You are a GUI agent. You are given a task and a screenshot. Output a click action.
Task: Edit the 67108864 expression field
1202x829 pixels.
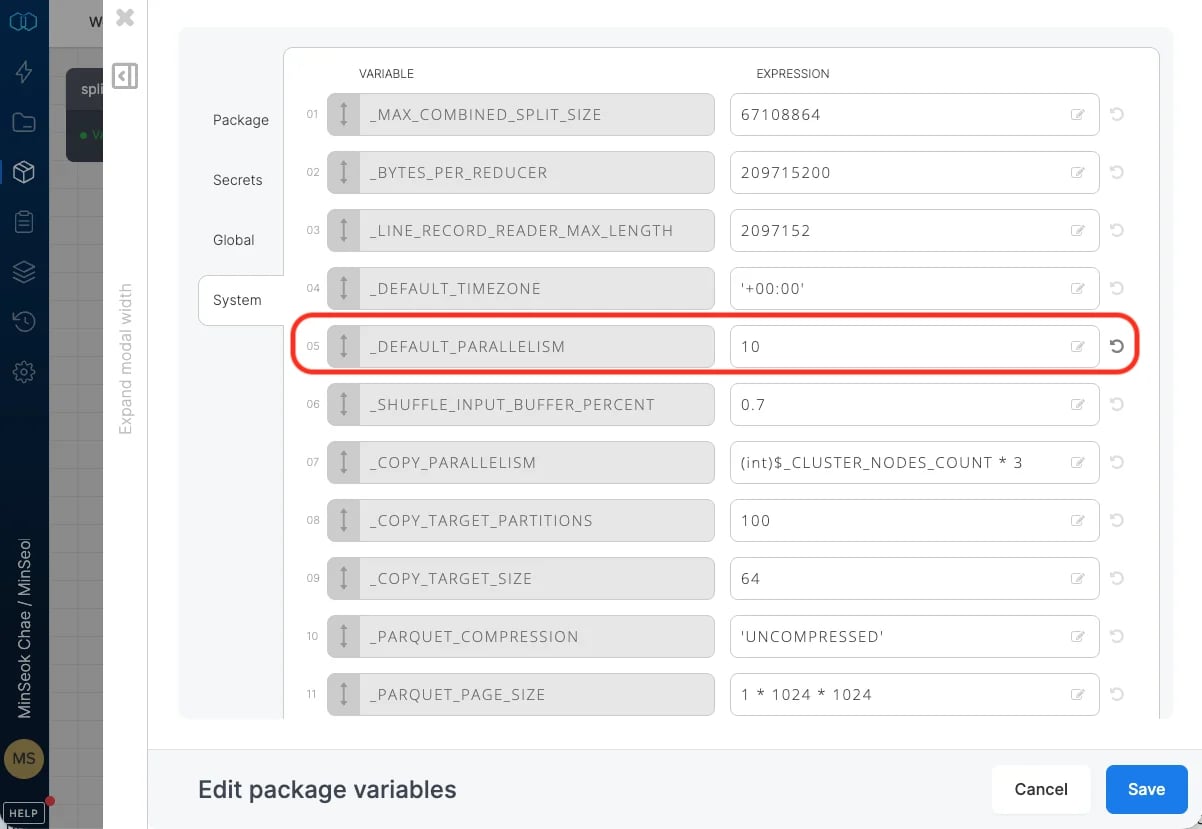coord(915,114)
